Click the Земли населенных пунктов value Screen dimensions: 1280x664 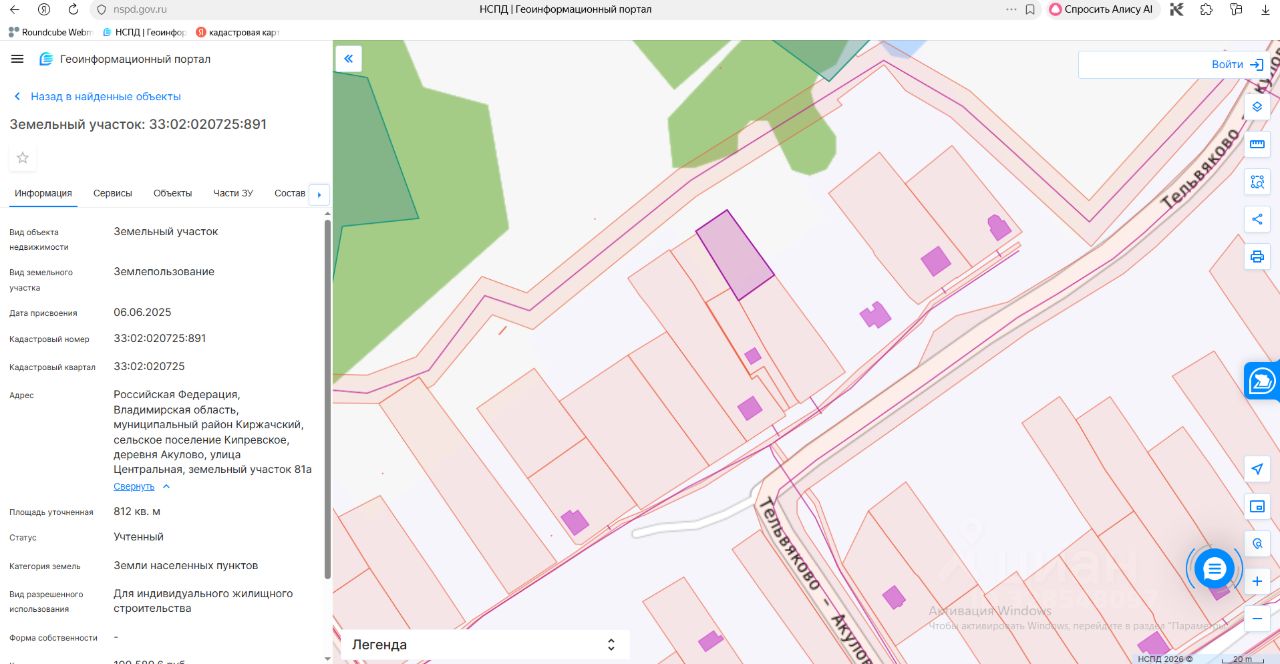(186, 565)
